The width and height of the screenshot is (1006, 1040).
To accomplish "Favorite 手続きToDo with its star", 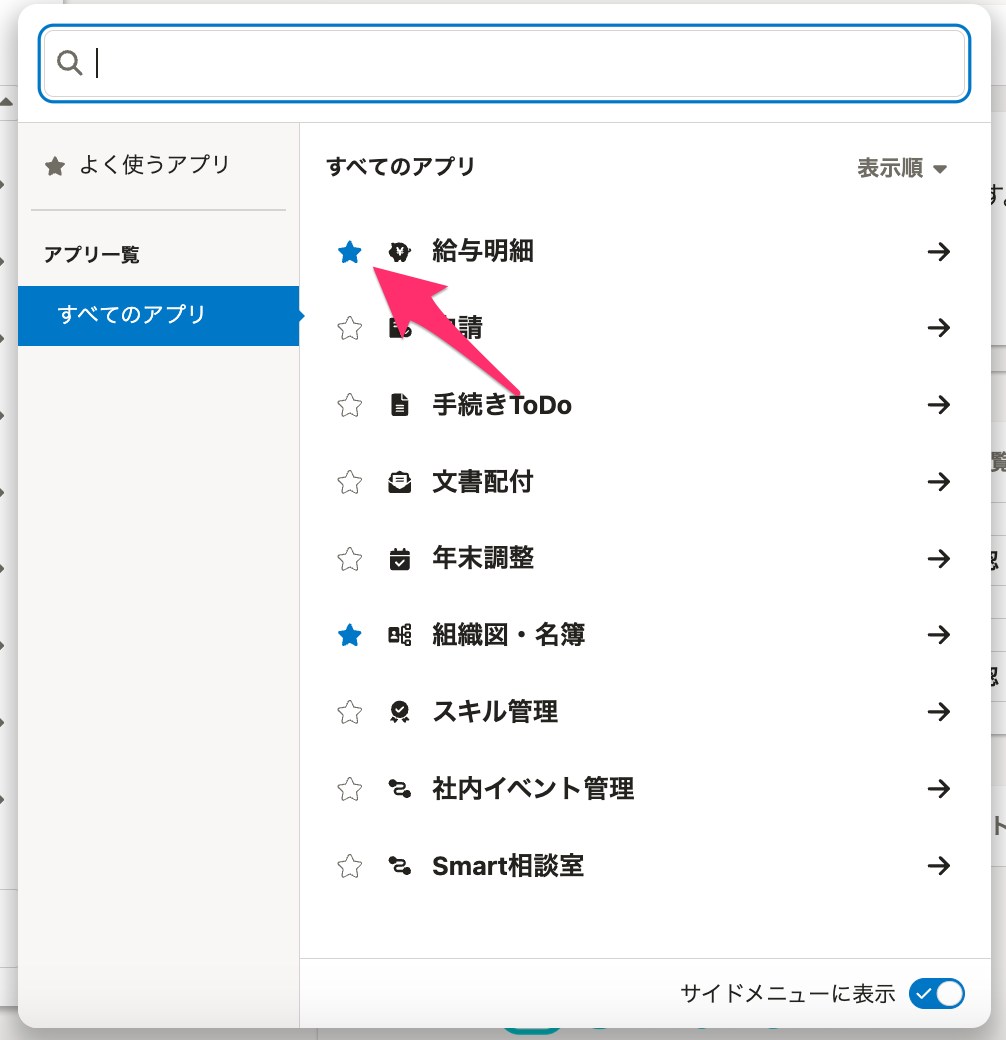I will [349, 405].
